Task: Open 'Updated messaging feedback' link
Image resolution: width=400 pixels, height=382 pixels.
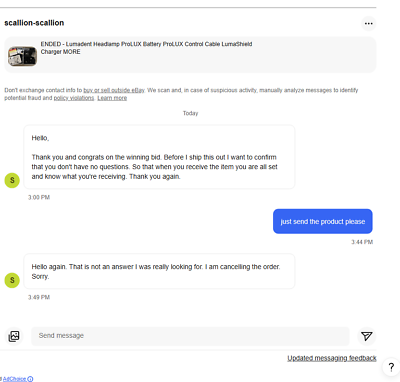Action: coord(332,358)
